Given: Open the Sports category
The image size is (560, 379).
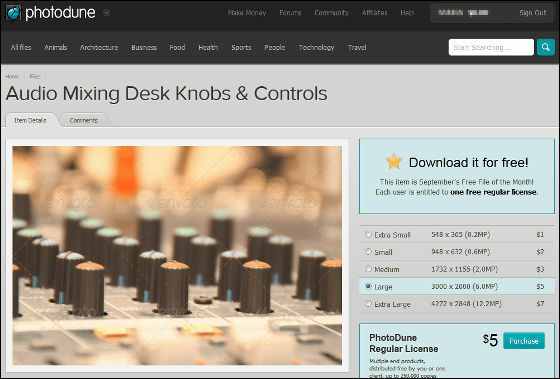Looking at the screenshot, I should [x=241, y=48].
